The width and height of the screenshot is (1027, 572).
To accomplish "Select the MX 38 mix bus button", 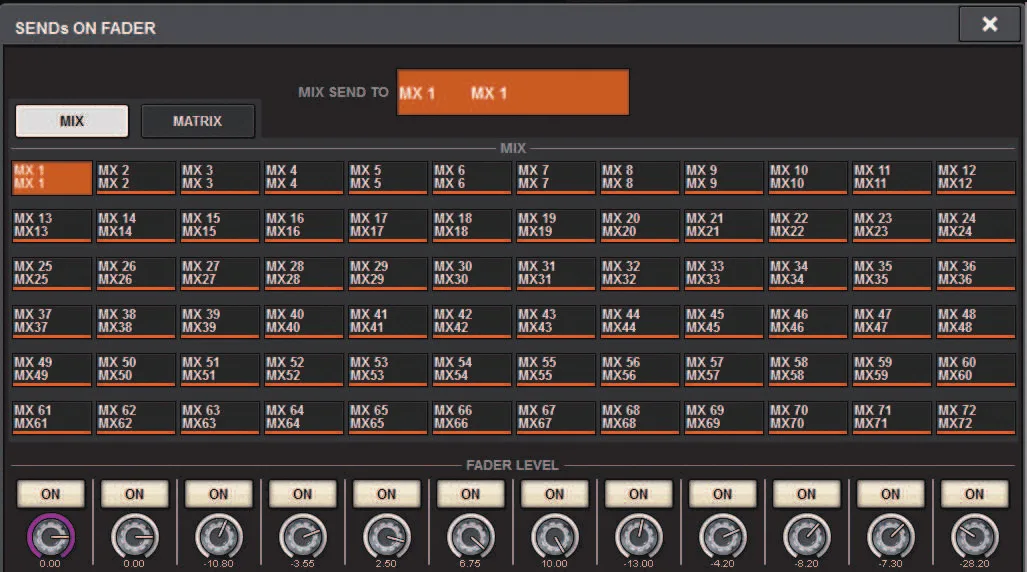I will point(136,321).
